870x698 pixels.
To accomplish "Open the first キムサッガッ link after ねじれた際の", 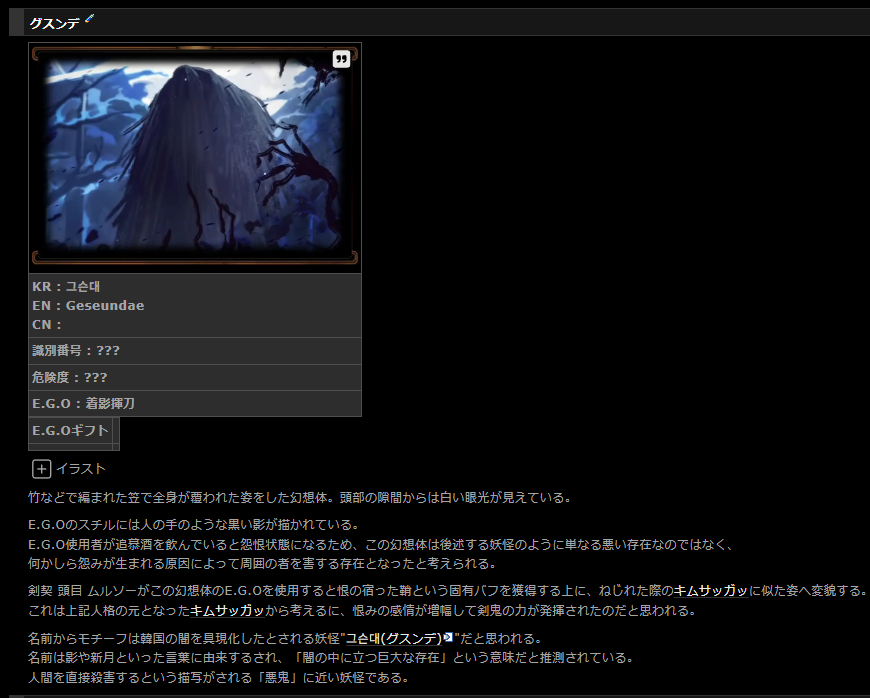I will [x=710, y=591].
